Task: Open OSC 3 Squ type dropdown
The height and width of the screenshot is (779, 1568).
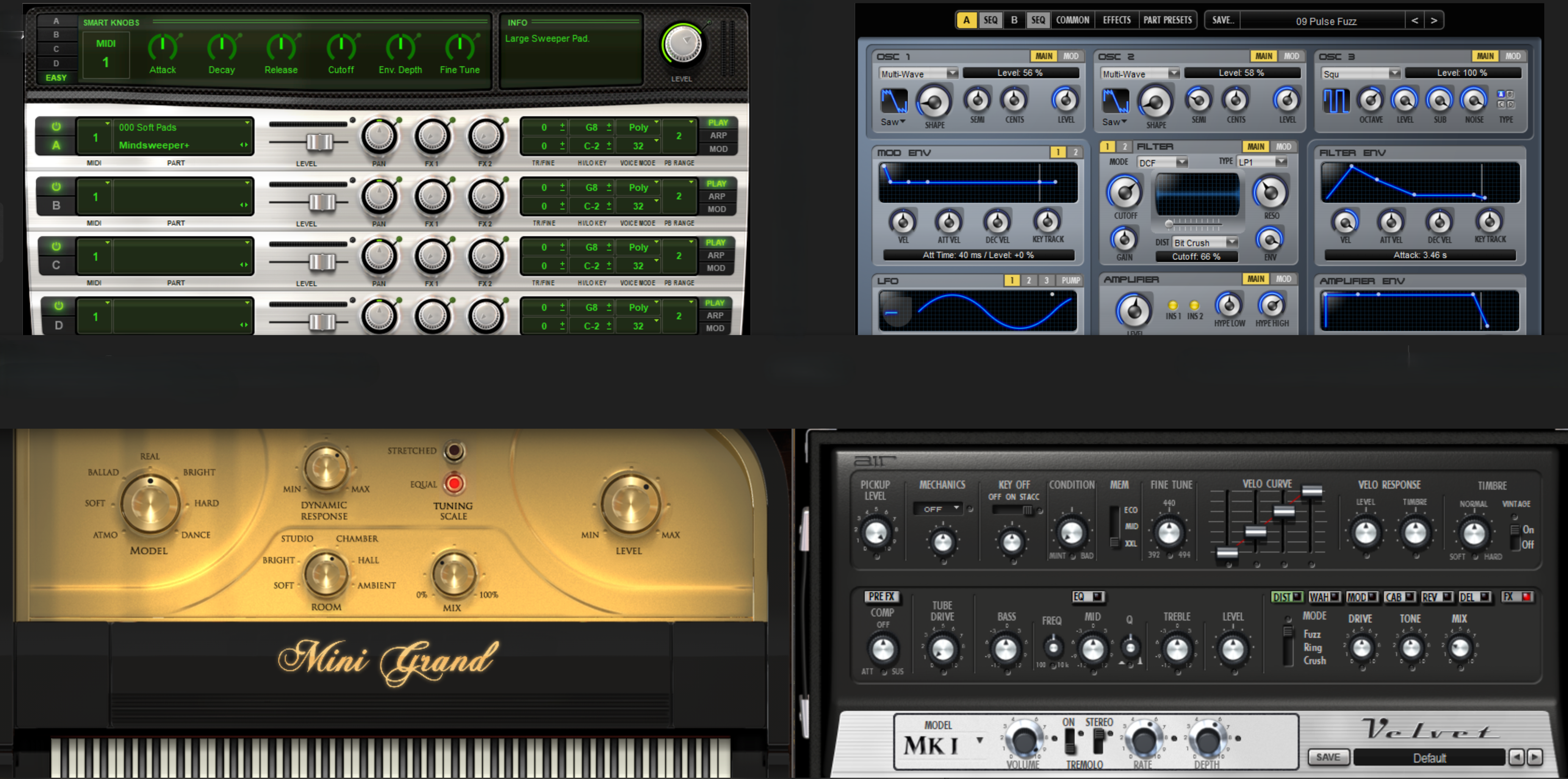Action: (x=1361, y=74)
